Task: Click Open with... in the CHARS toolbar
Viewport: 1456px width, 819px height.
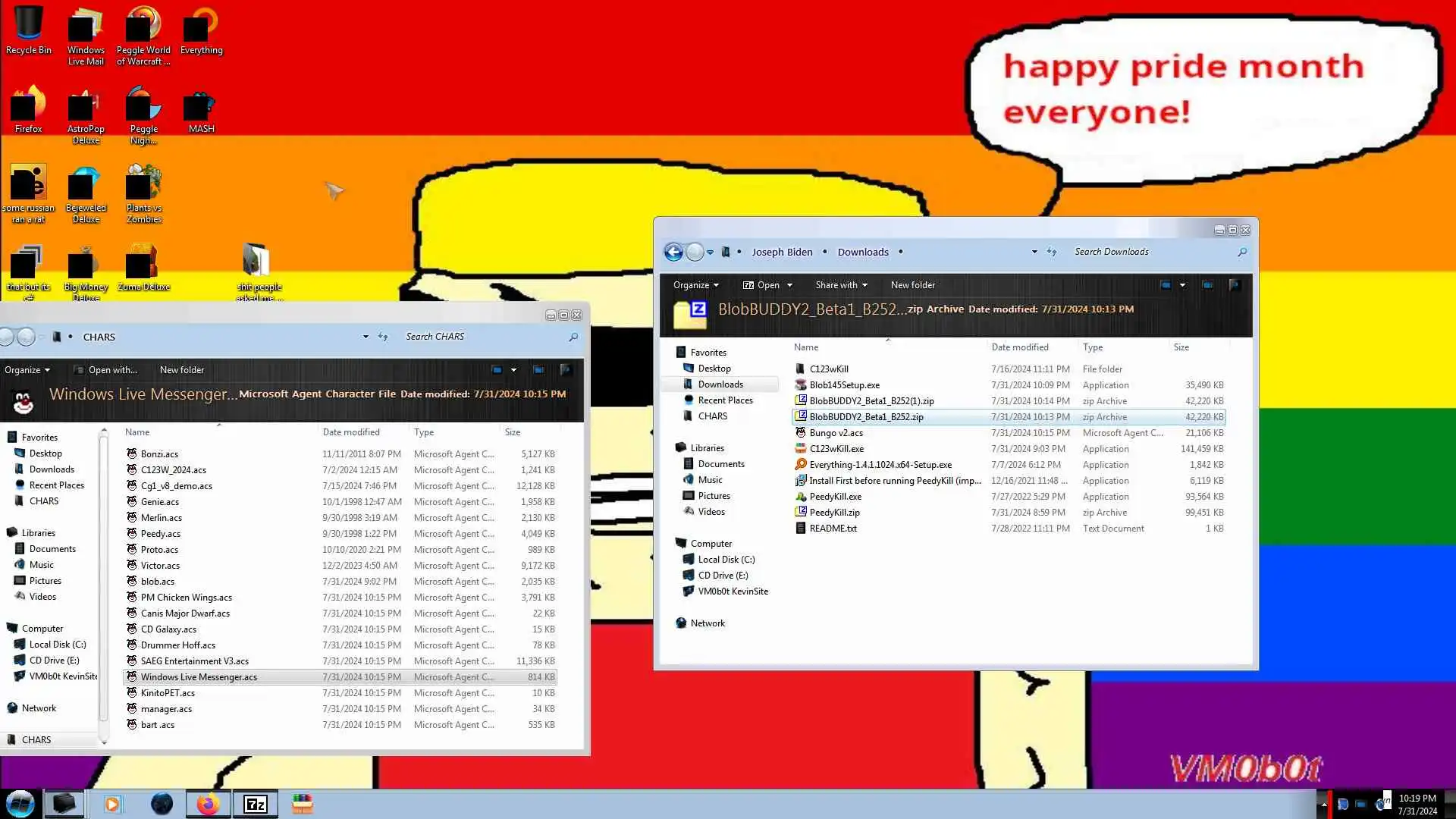Action: [112, 370]
